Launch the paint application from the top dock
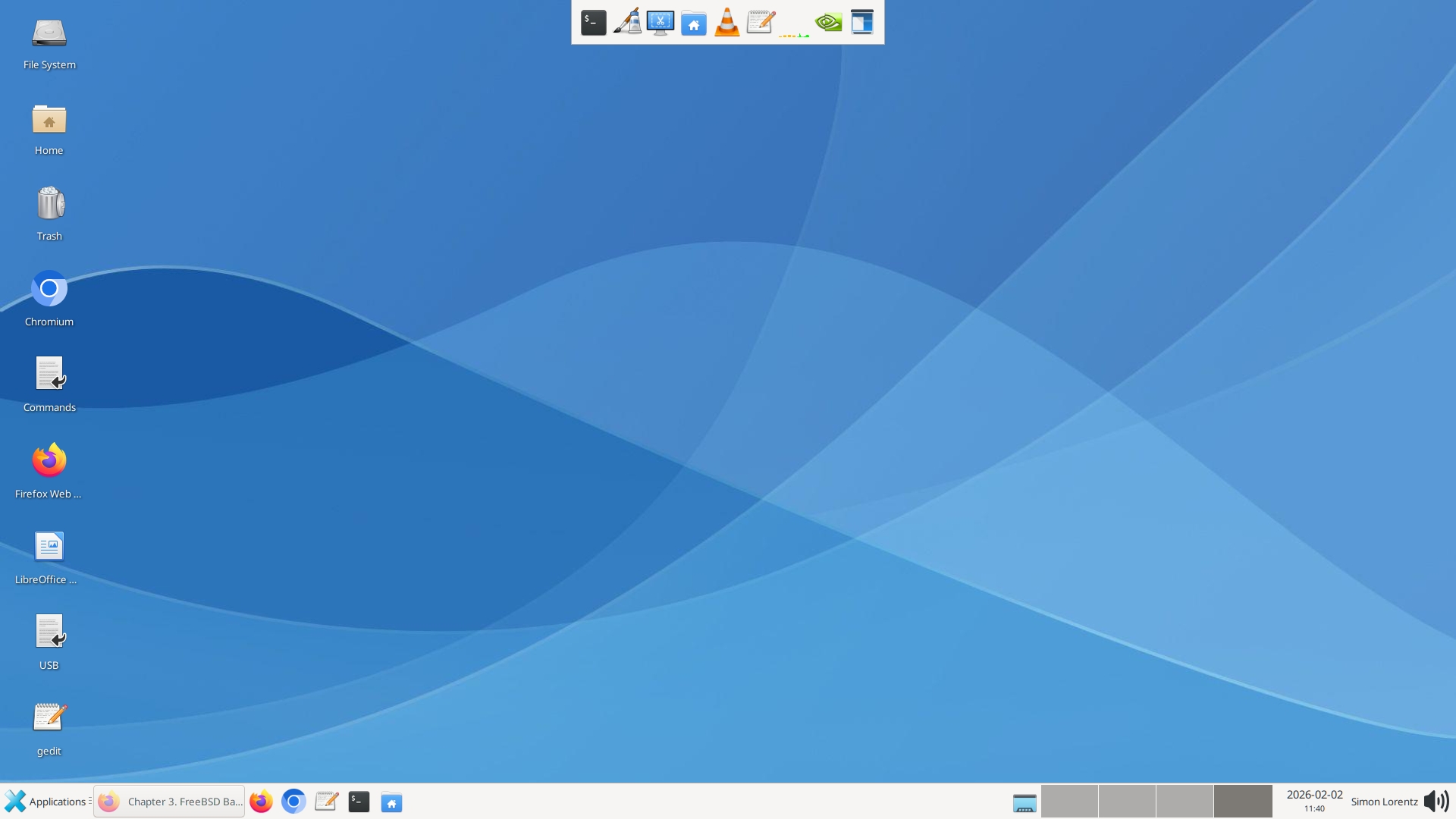Viewport: 1456px width, 819px height. pyautogui.click(x=627, y=22)
